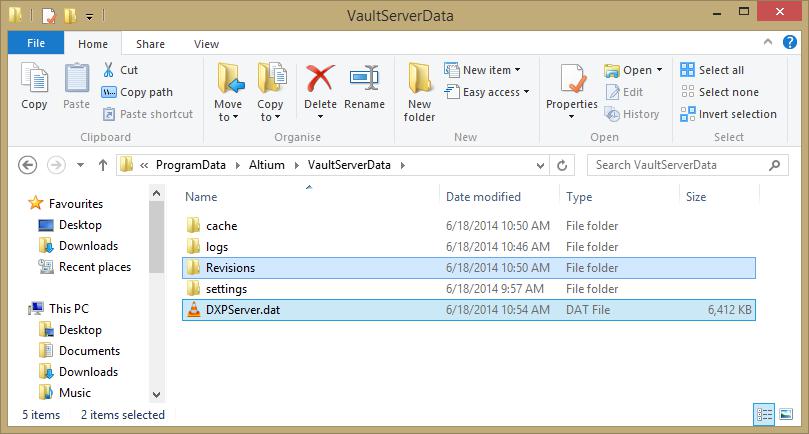Switch to the View ribbon tab
The image size is (809, 434).
point(206,44)
